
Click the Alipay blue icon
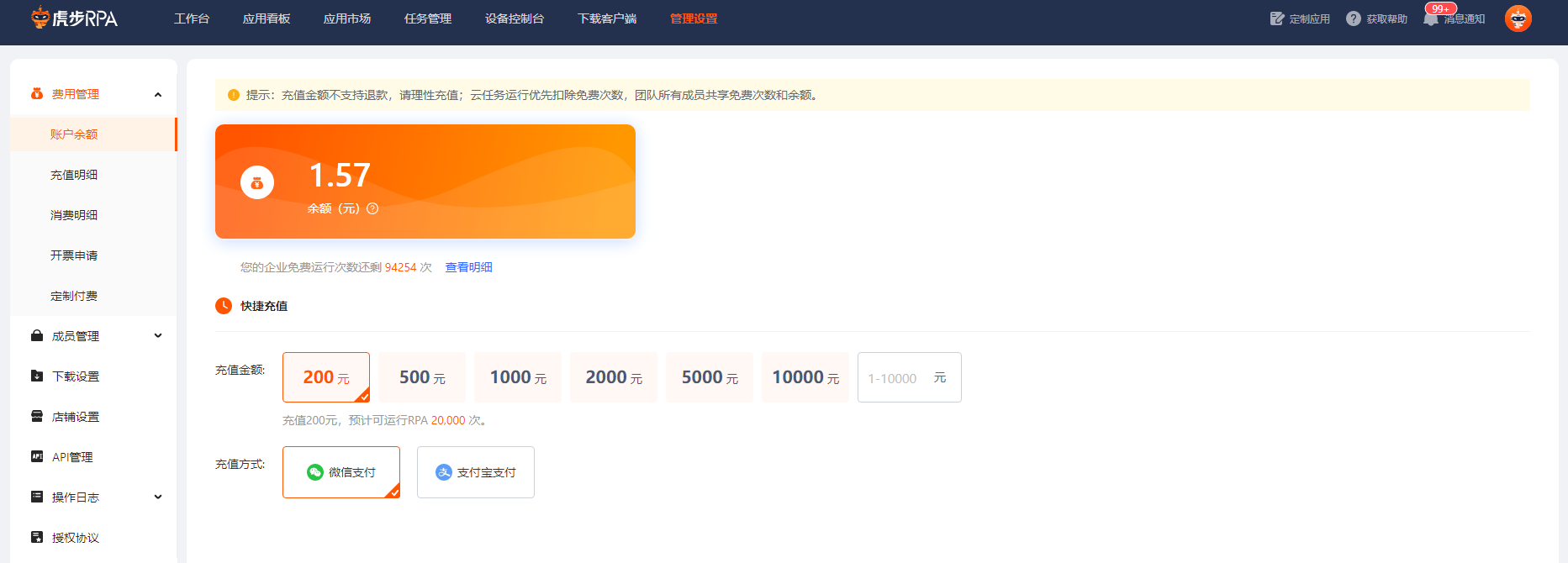(x=444, y=472)
